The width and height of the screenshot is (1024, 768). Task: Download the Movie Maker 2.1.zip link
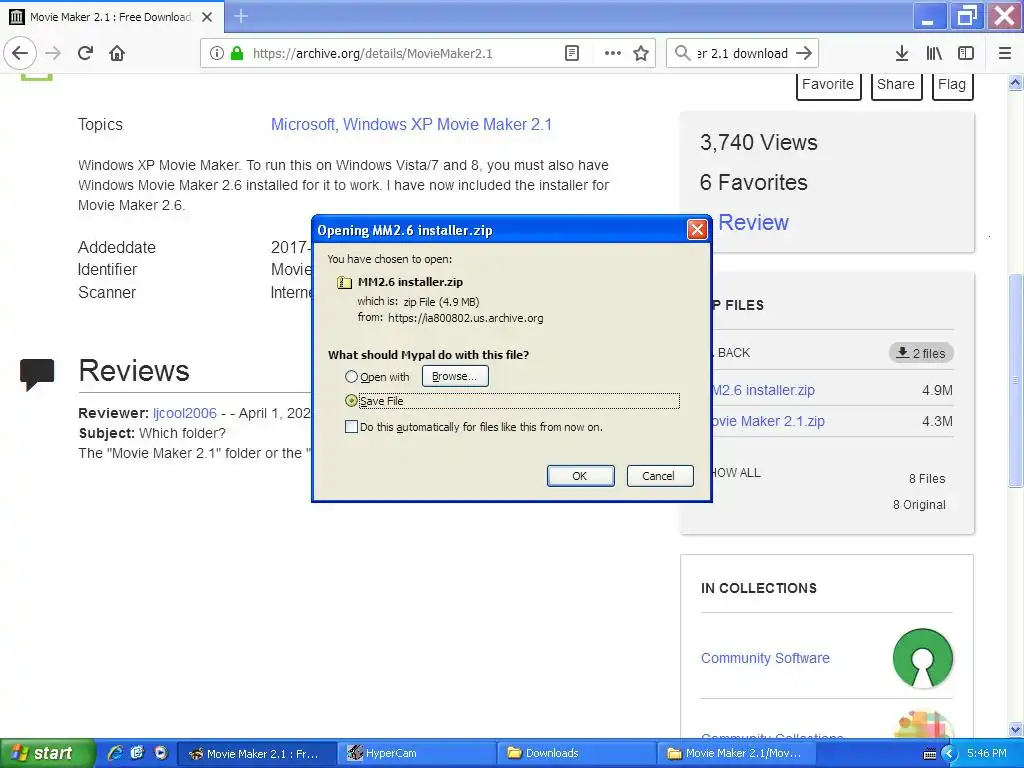tap(768, 421)
